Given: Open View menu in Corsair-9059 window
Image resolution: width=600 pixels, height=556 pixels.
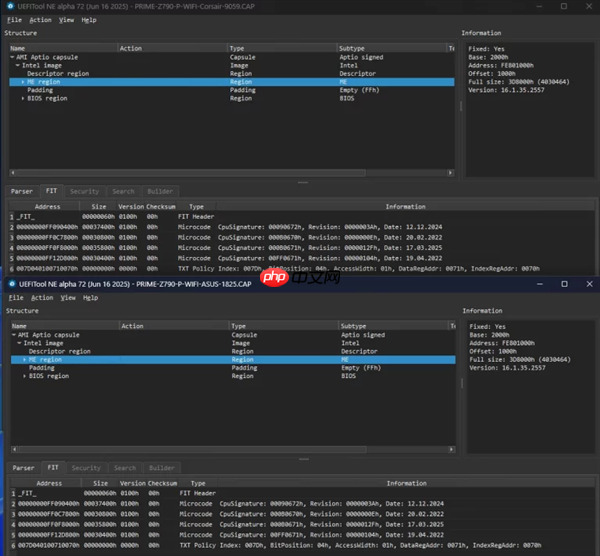Looking at the screenshot, I should [66, 20].
